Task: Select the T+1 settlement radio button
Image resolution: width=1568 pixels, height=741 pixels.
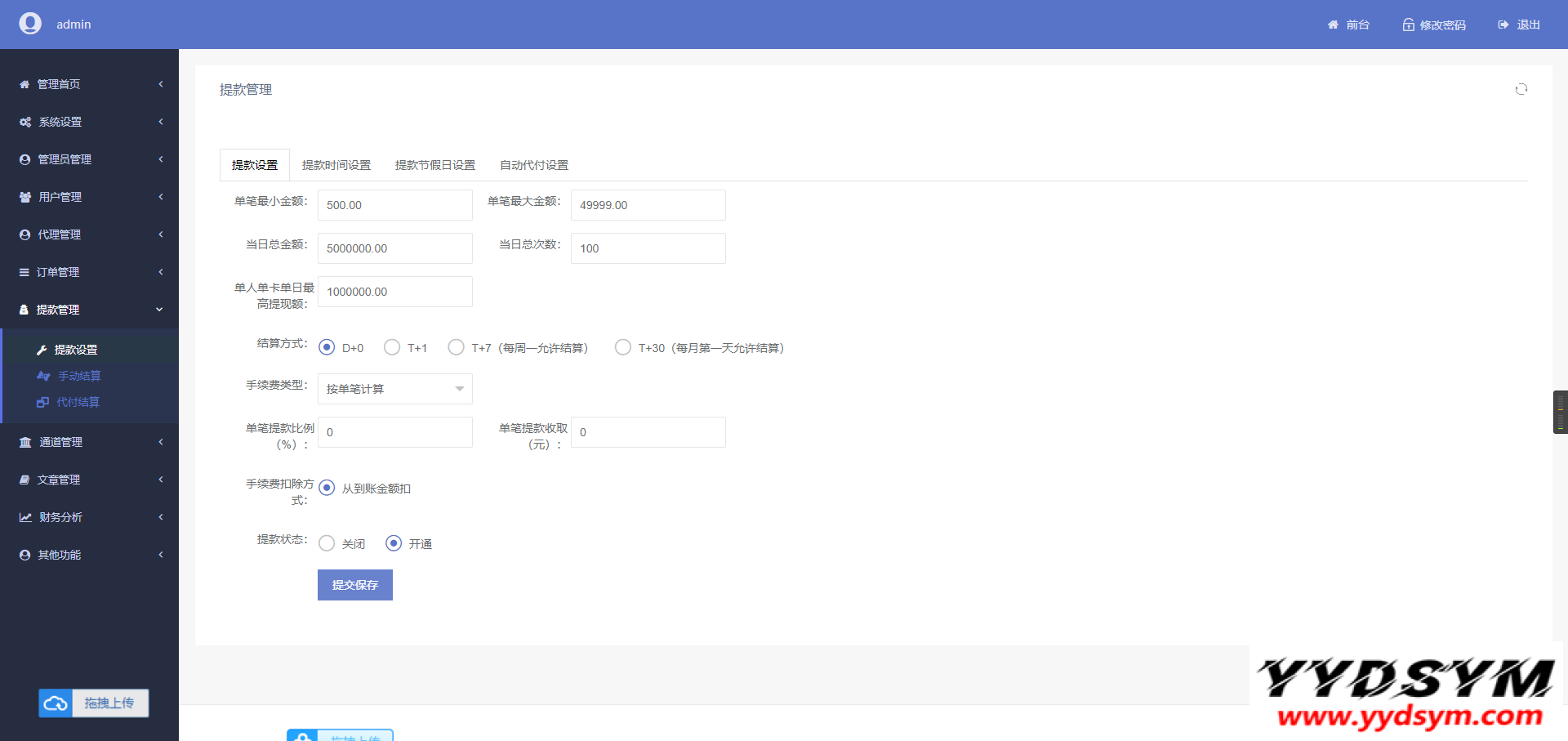Action: (392, 348)
